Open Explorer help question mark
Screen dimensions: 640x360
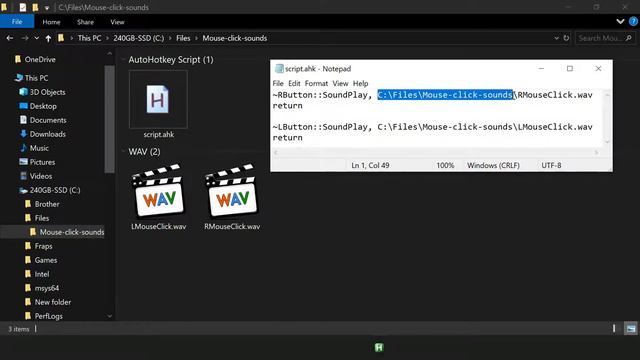tap(633, 22)
